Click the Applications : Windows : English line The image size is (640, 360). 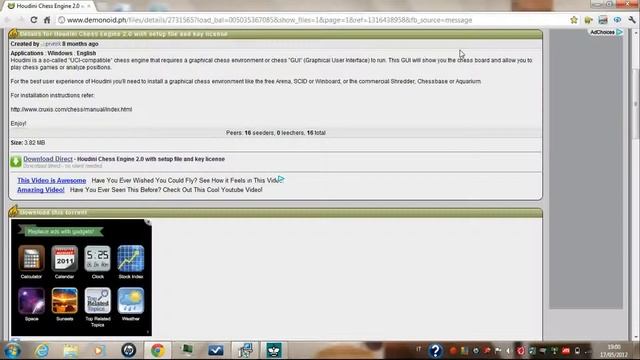point(53,53)
